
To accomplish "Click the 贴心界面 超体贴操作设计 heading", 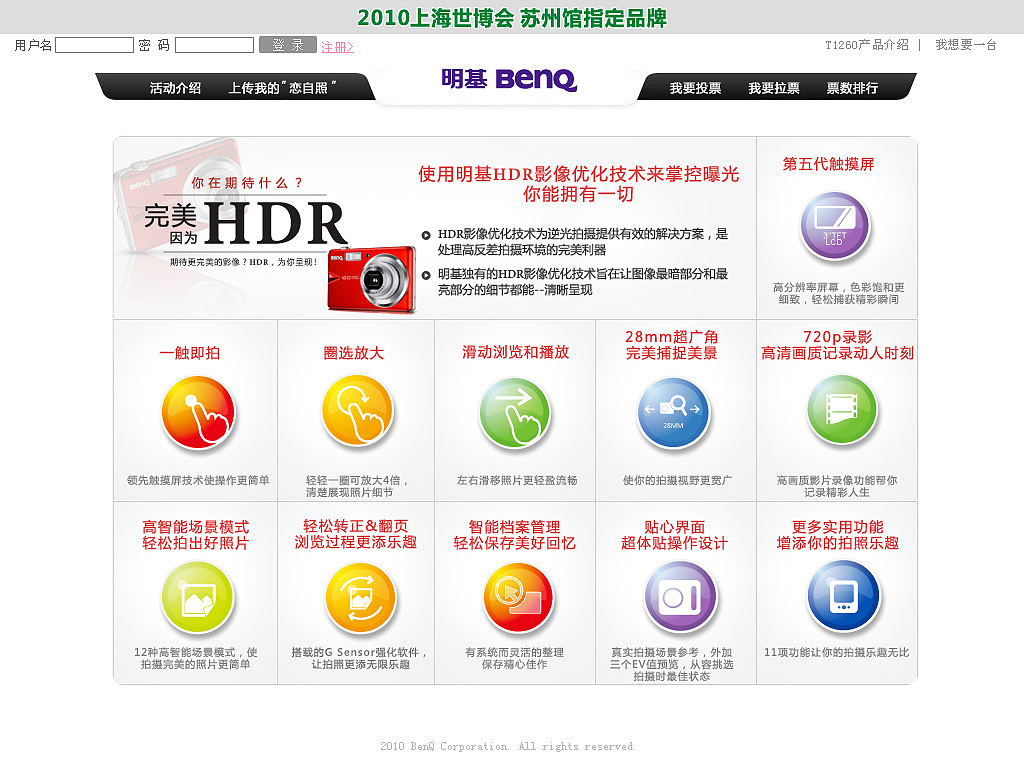I will 674,535.
